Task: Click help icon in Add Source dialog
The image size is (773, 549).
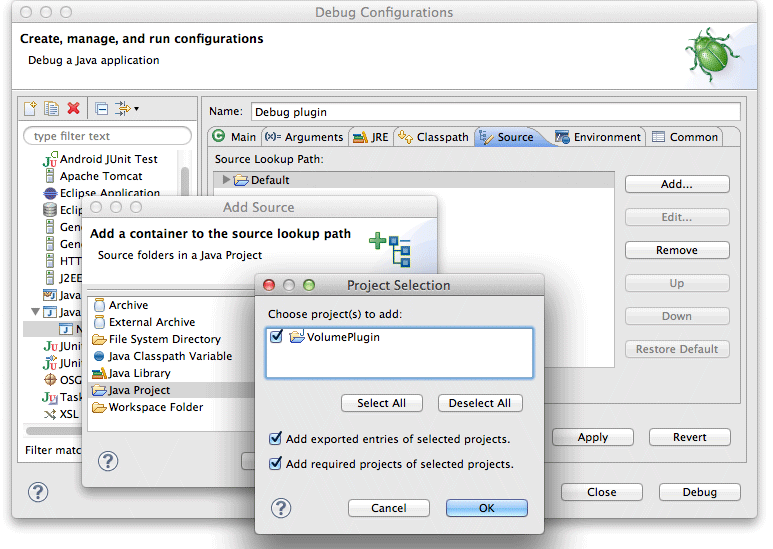Action: 108,460
